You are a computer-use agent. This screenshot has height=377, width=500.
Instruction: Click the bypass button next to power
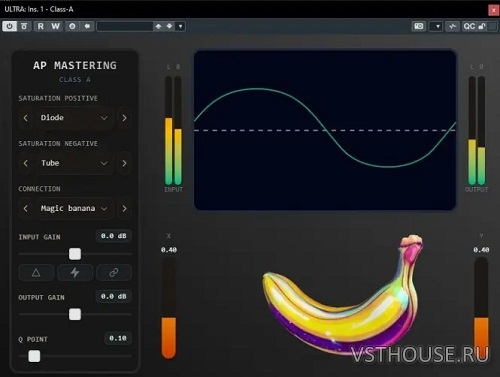point(24,26)
